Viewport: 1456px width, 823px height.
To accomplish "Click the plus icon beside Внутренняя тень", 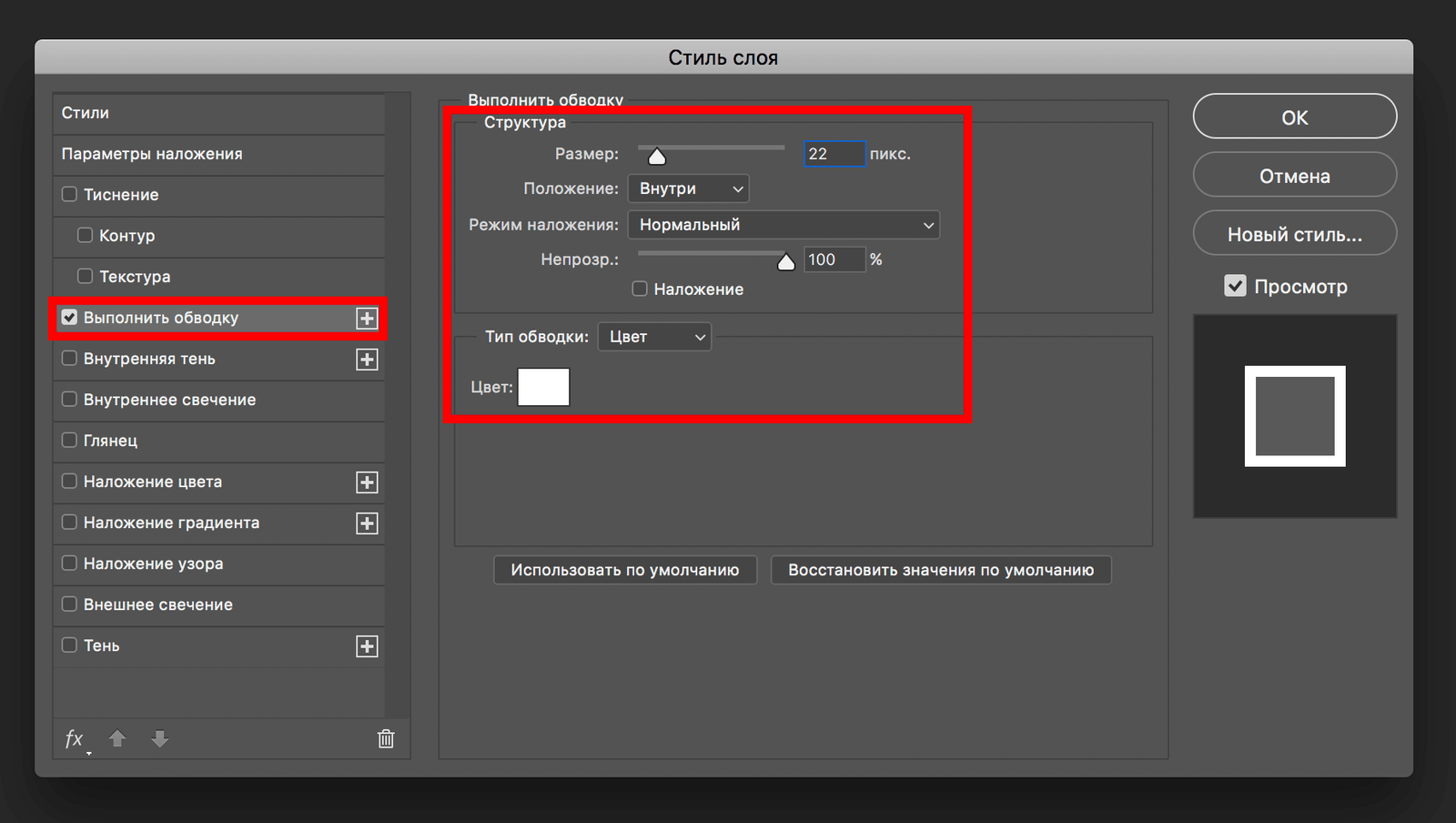I will [x=367, y=360].
